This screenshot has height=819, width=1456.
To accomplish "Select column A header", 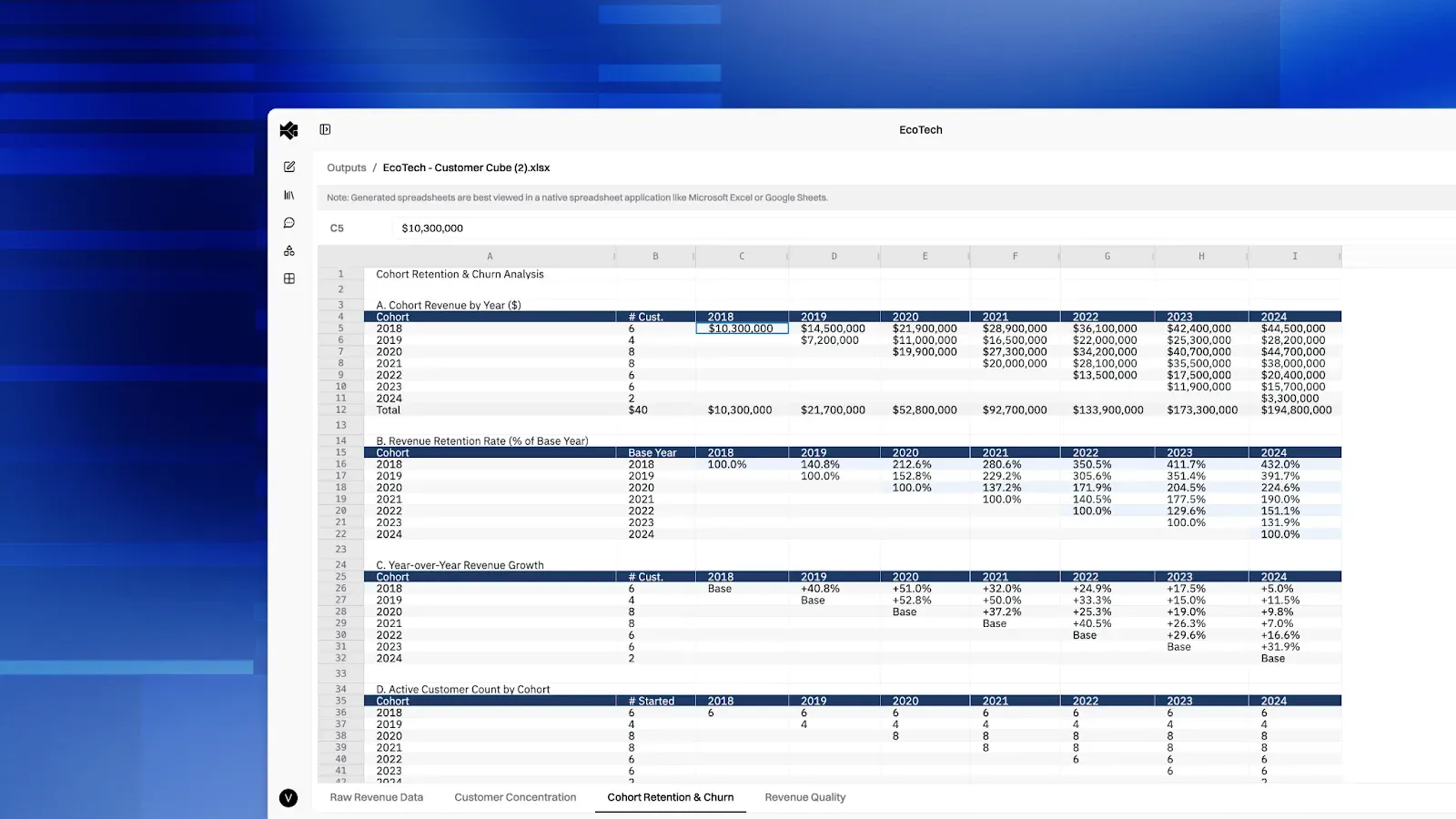I will [490, 257].
